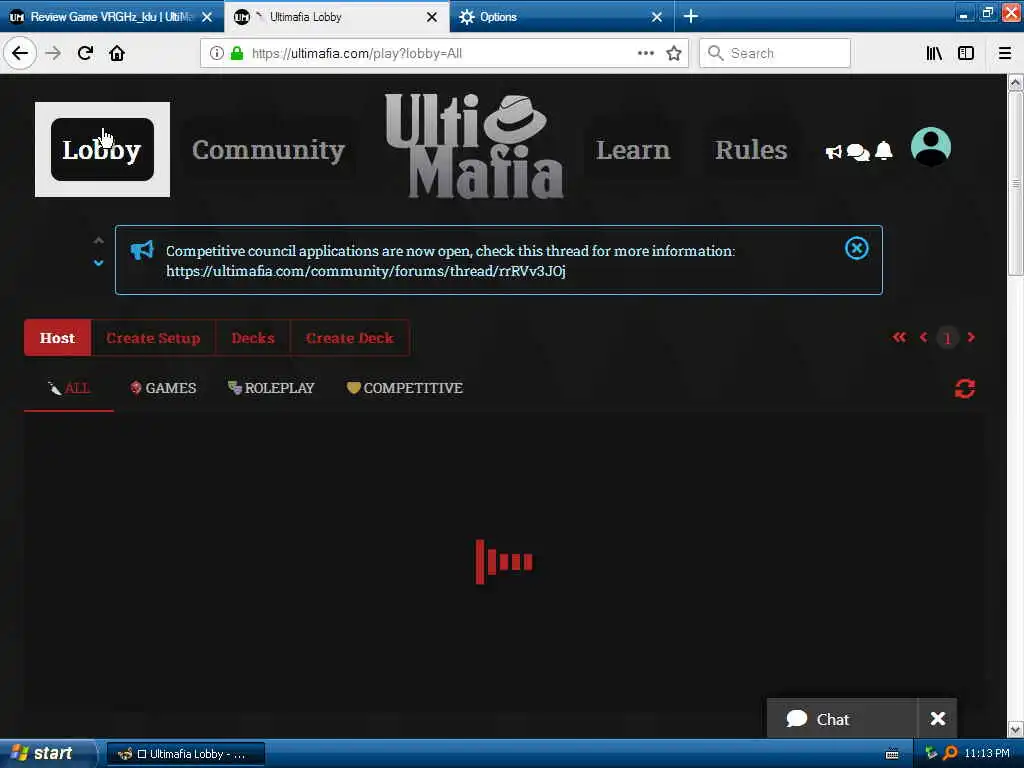Viewport: 1024px width, 768px height.
Task: Open the Learn navigation item
Action: pyautogui.click(x=633, y=150)
